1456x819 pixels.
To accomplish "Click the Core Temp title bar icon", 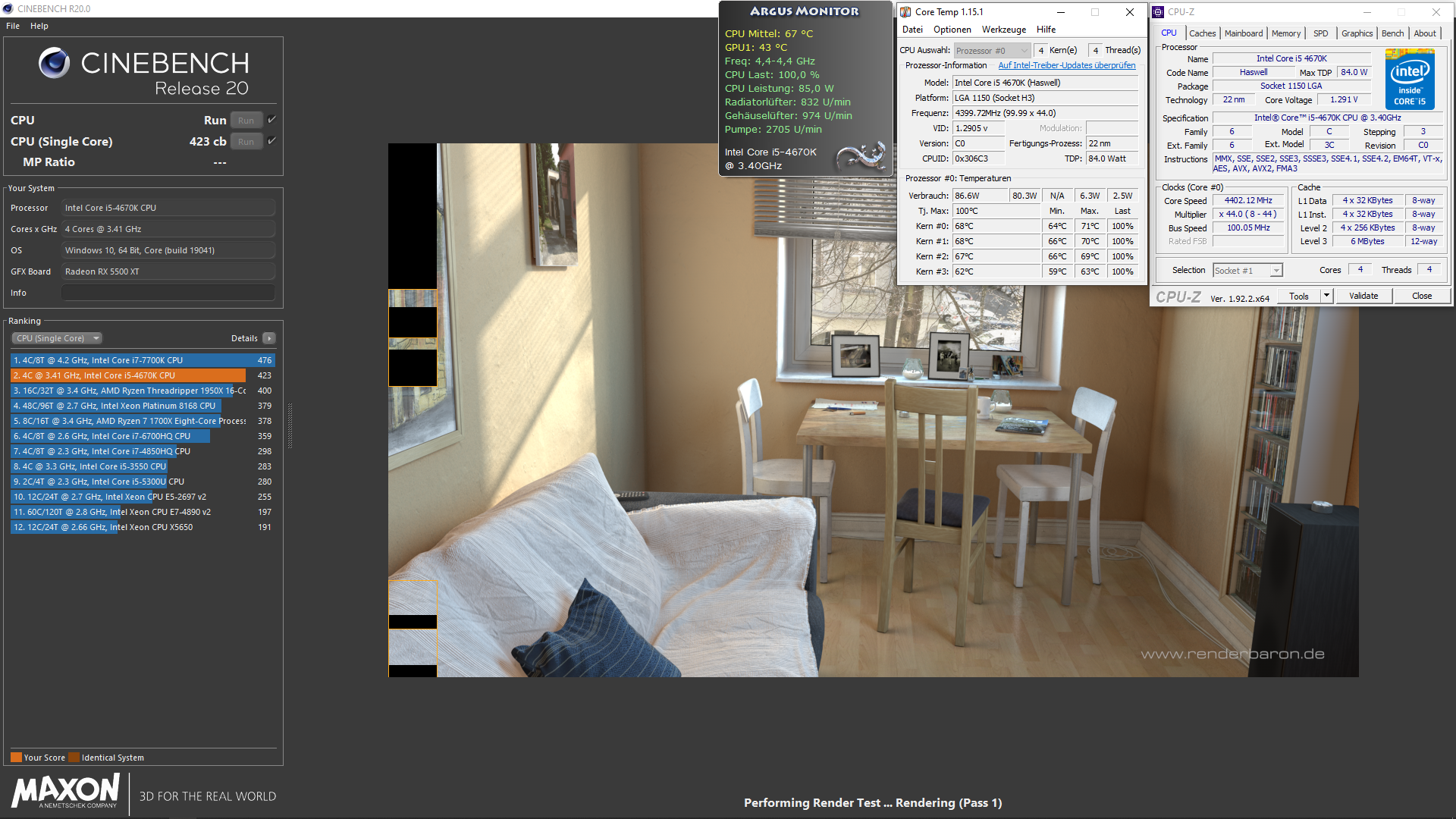I will point(905,12).
